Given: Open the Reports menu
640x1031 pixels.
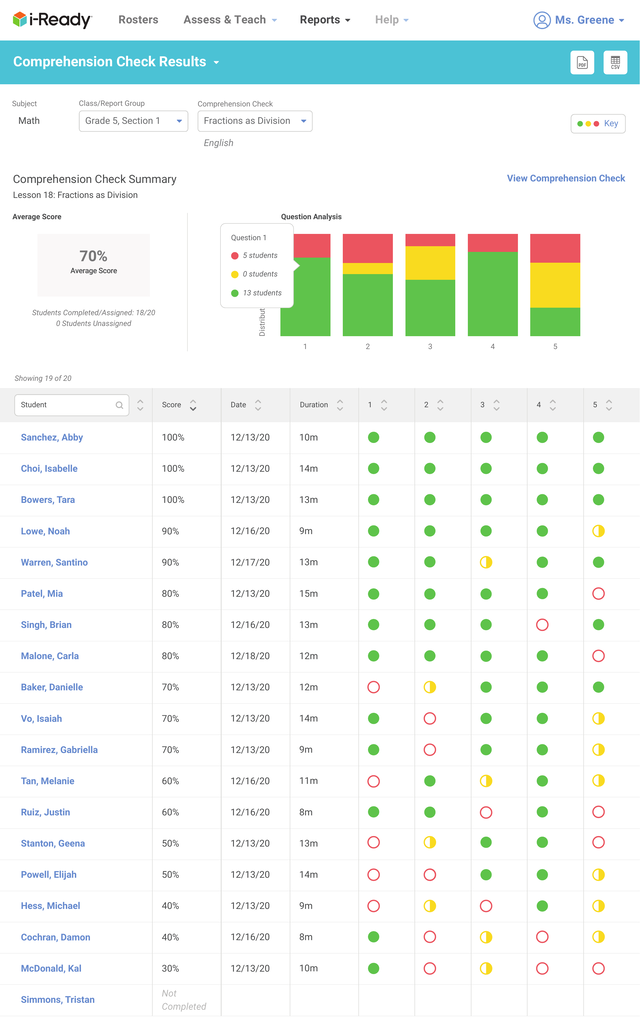Looking at the screenshot, I should [325, 20].
